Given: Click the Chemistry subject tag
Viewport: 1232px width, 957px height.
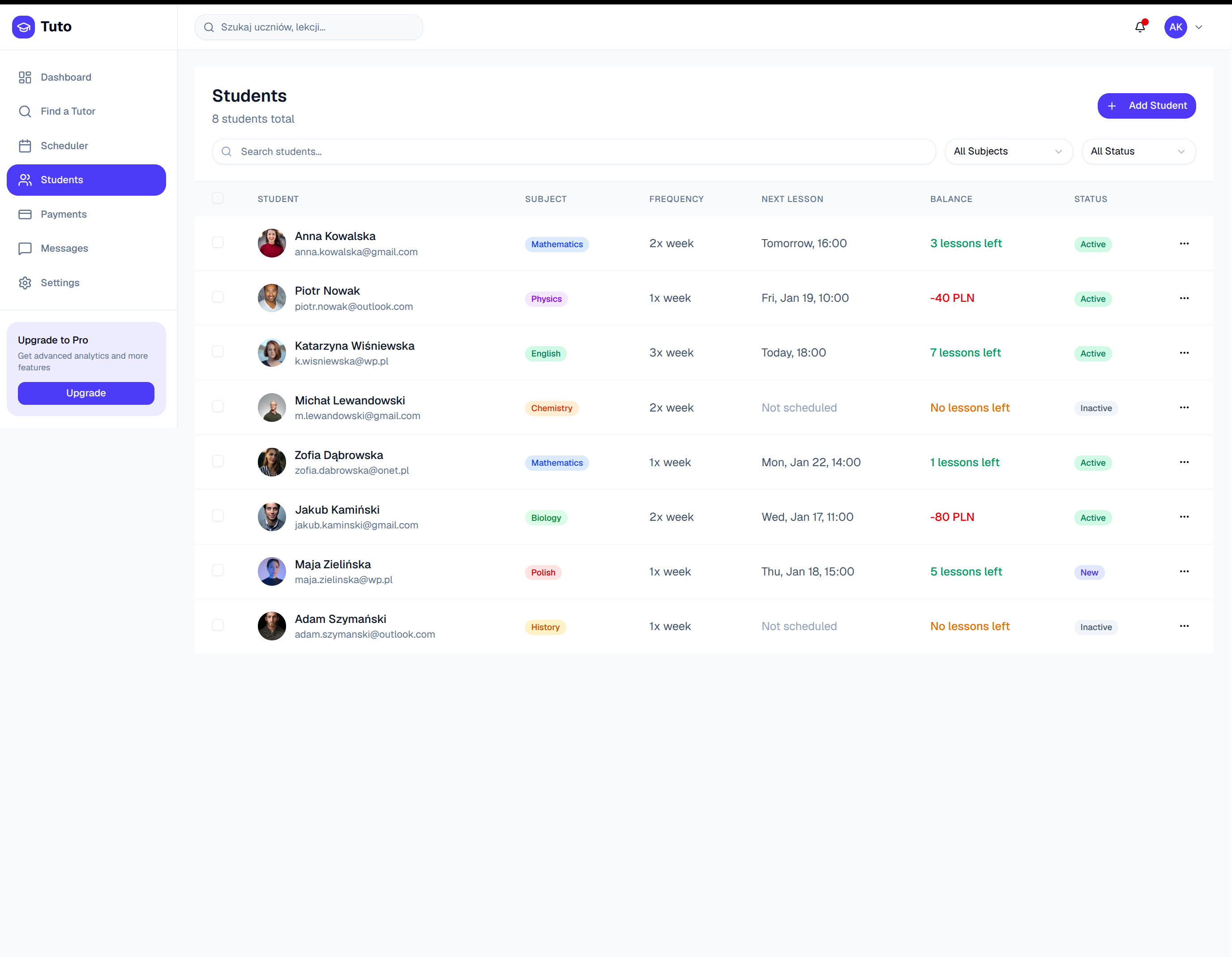Looking at the screenshot, I should point(552,408).
